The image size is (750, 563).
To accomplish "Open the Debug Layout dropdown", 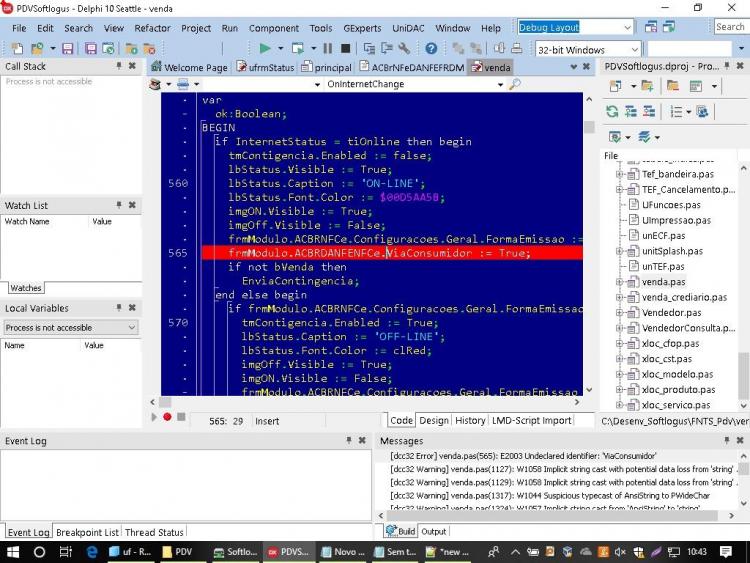I will pos(627,28).
